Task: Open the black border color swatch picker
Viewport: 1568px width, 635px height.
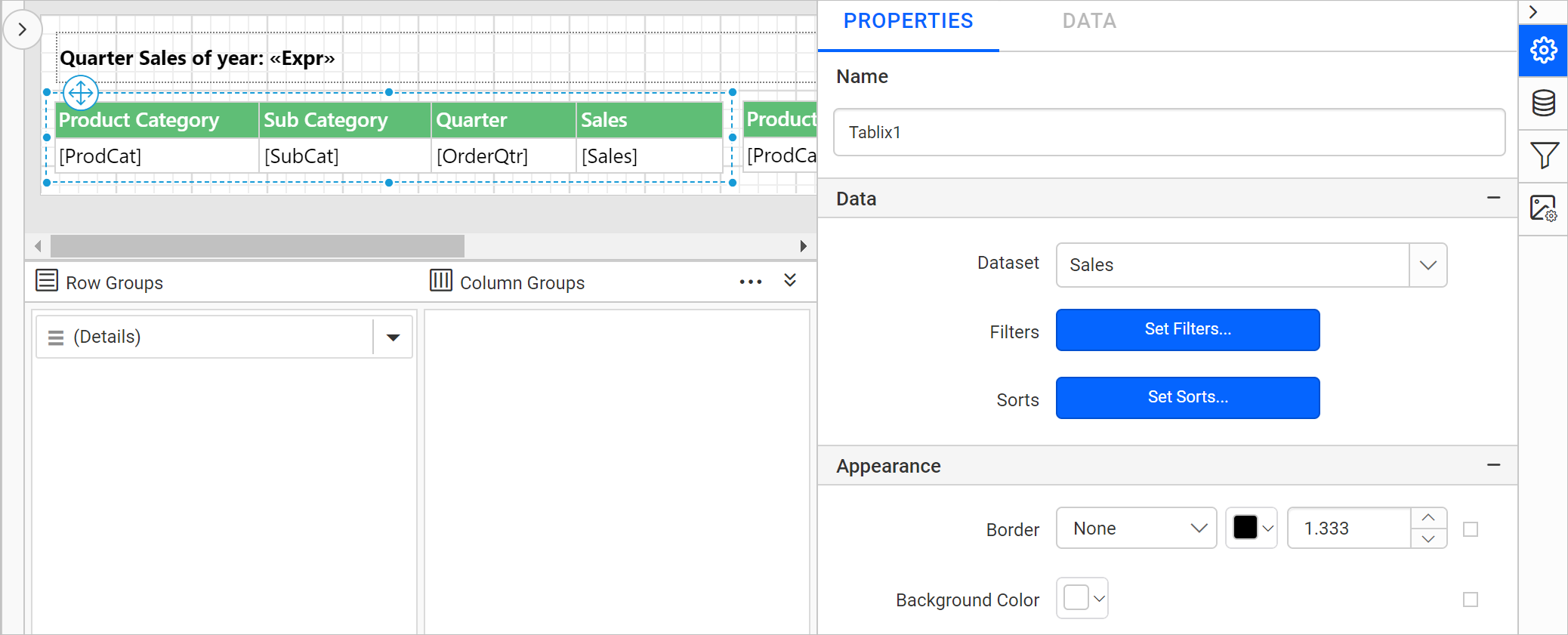Action: coord(1252,529)
